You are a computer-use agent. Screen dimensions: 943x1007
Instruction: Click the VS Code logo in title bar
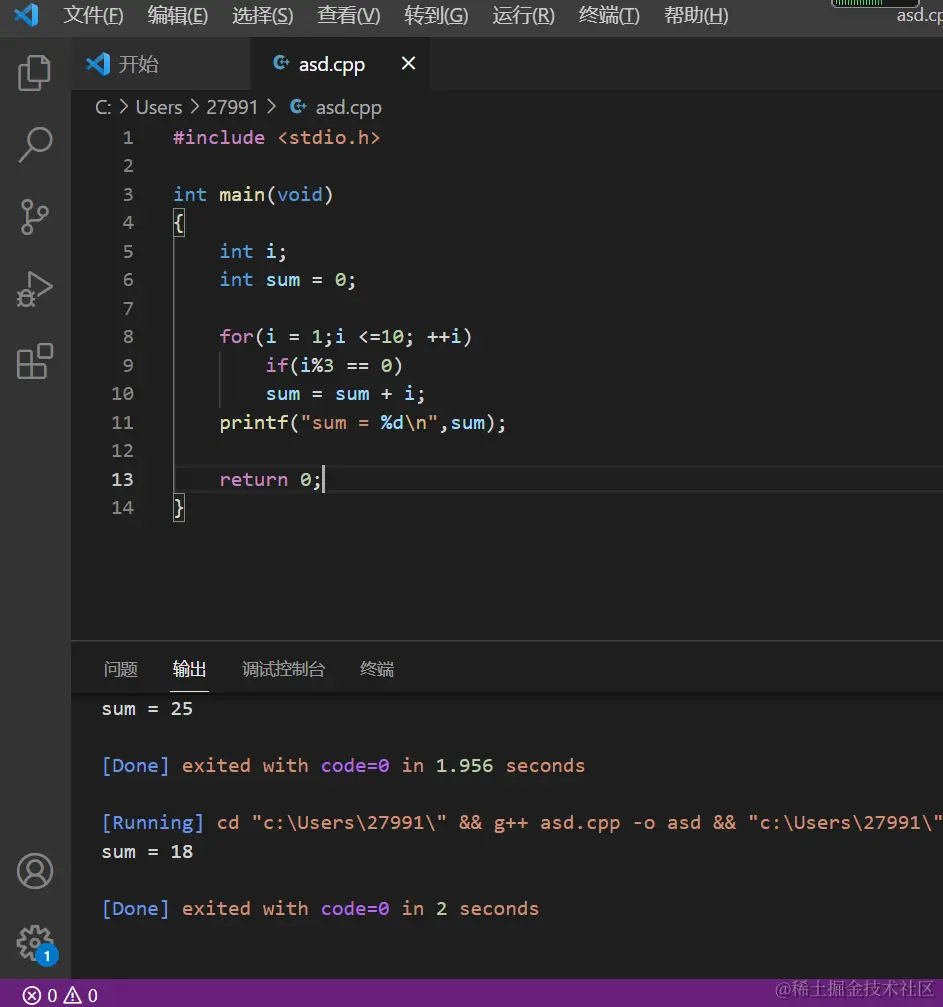[26, 15]
